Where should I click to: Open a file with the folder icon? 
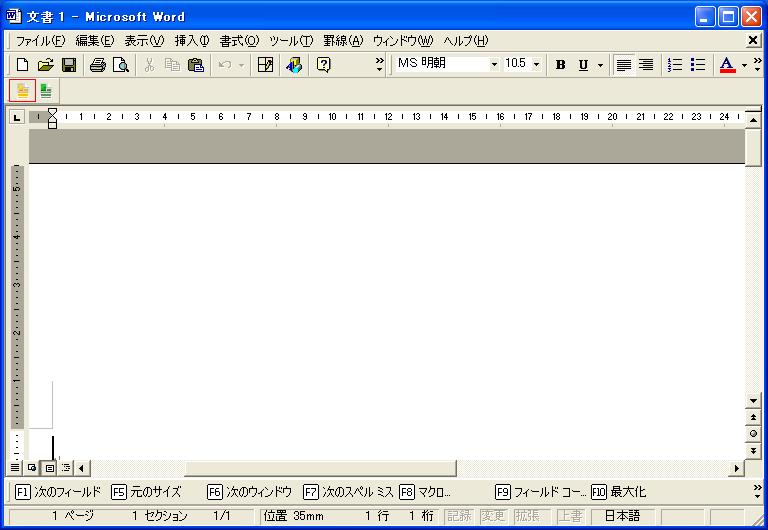coord(46,65)
